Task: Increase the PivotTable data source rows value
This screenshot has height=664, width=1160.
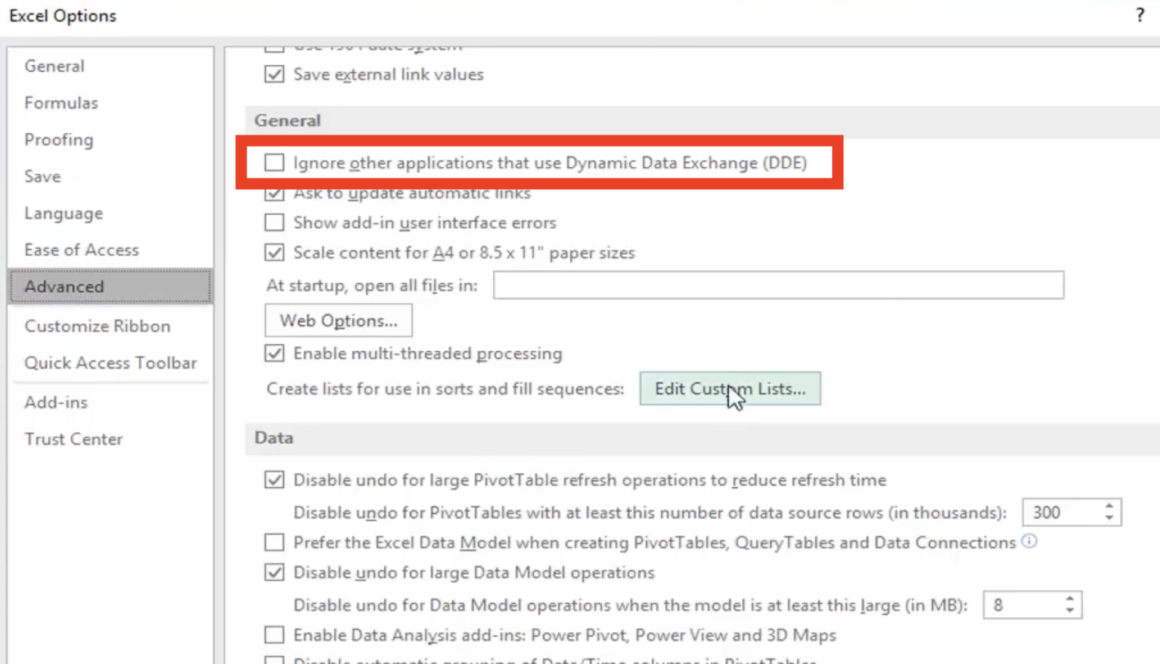Action: pos(1108,506)
